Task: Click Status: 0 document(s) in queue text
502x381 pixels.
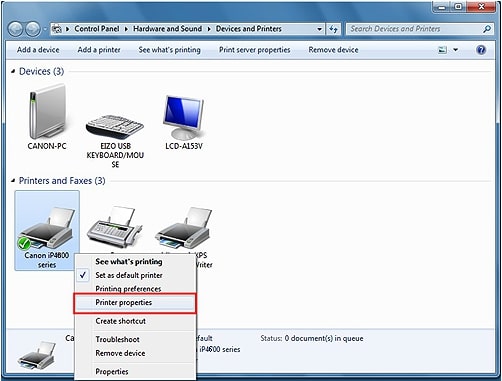Action: [x=312, y=338]
